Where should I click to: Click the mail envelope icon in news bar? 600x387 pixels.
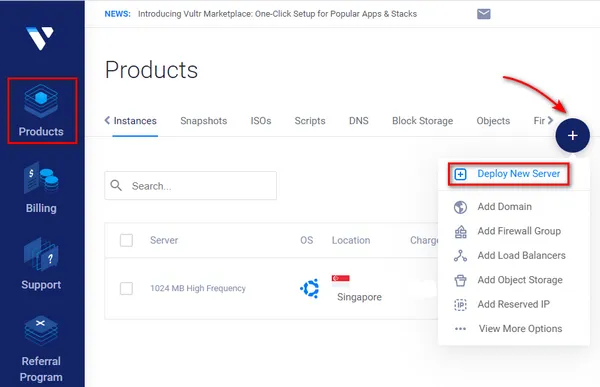484,14
